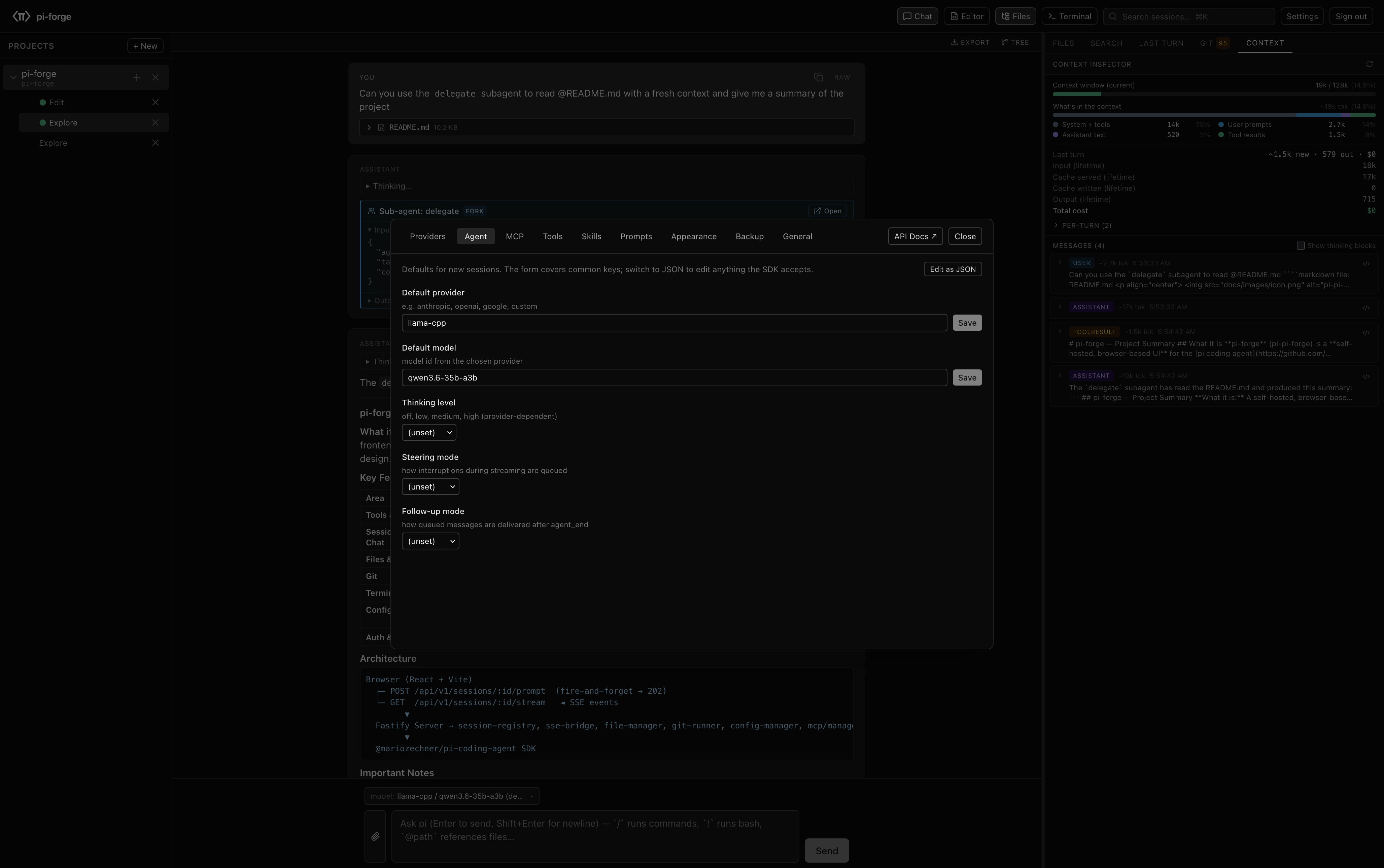Focus the Search sessions field

pos(1189,16)
